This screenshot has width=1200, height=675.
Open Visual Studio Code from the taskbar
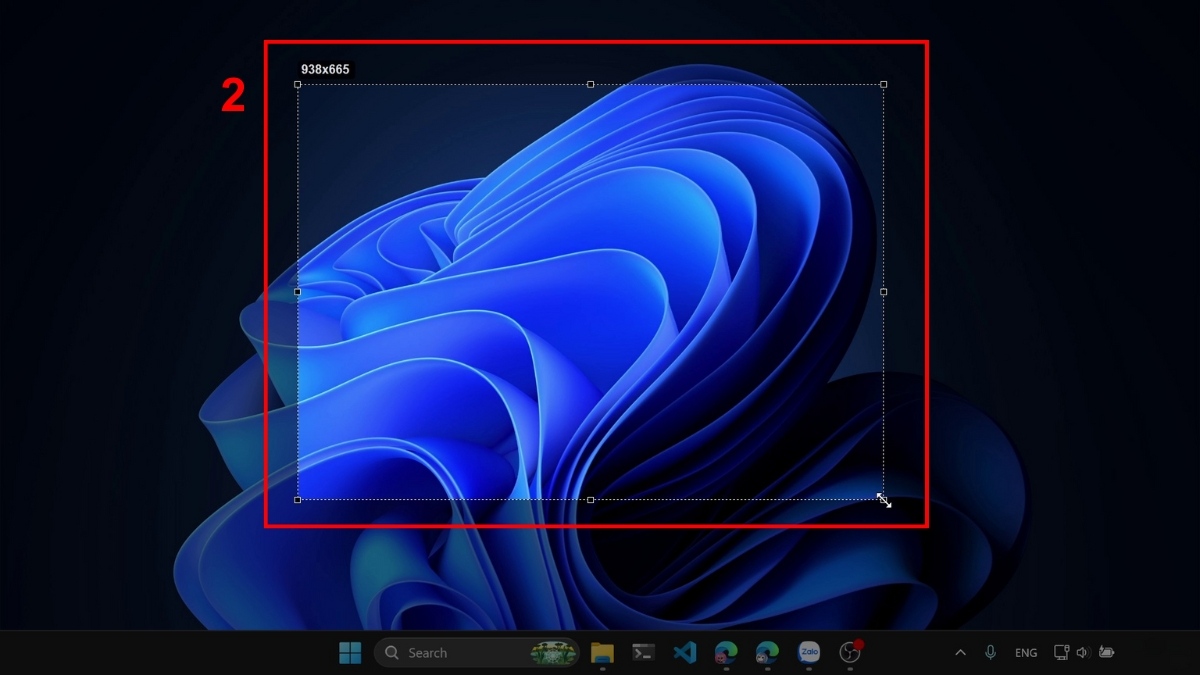pyautogui.click(x=685, y=653)
